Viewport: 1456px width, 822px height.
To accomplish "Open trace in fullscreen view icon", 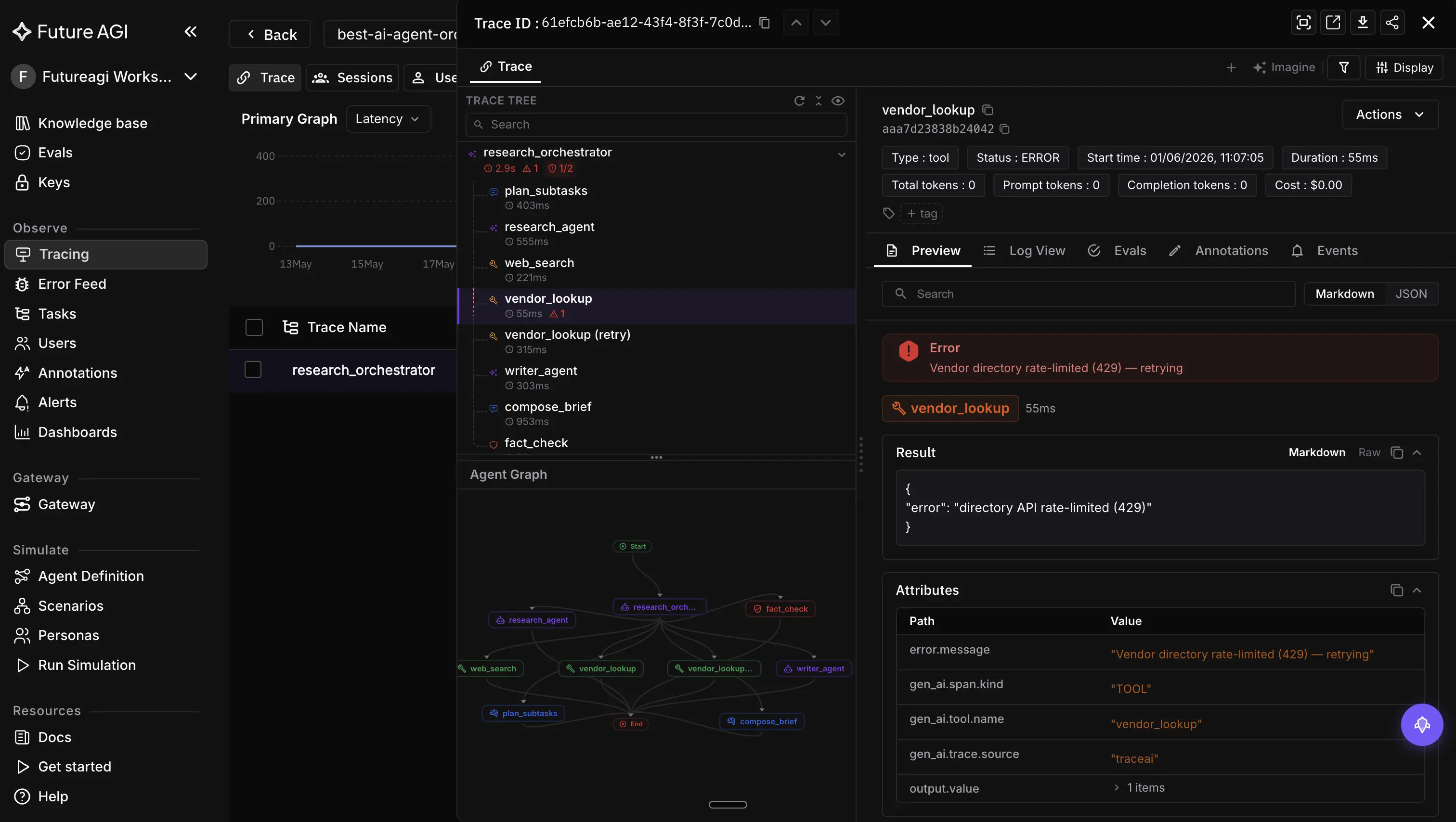I will click(1303, 23).
